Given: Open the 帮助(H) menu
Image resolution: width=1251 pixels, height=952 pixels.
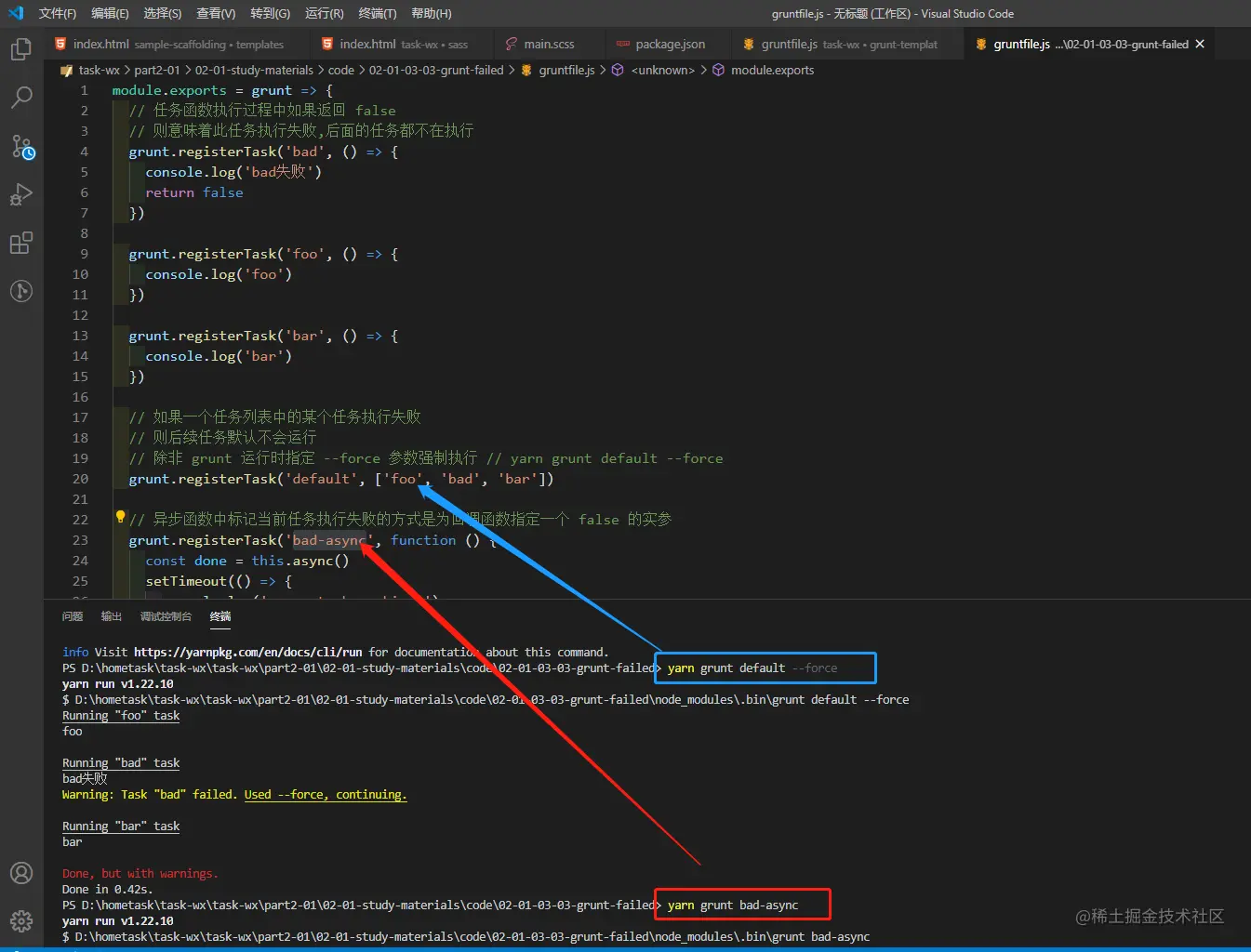Looking at the screenshot, I should click(x=432, y=13).
